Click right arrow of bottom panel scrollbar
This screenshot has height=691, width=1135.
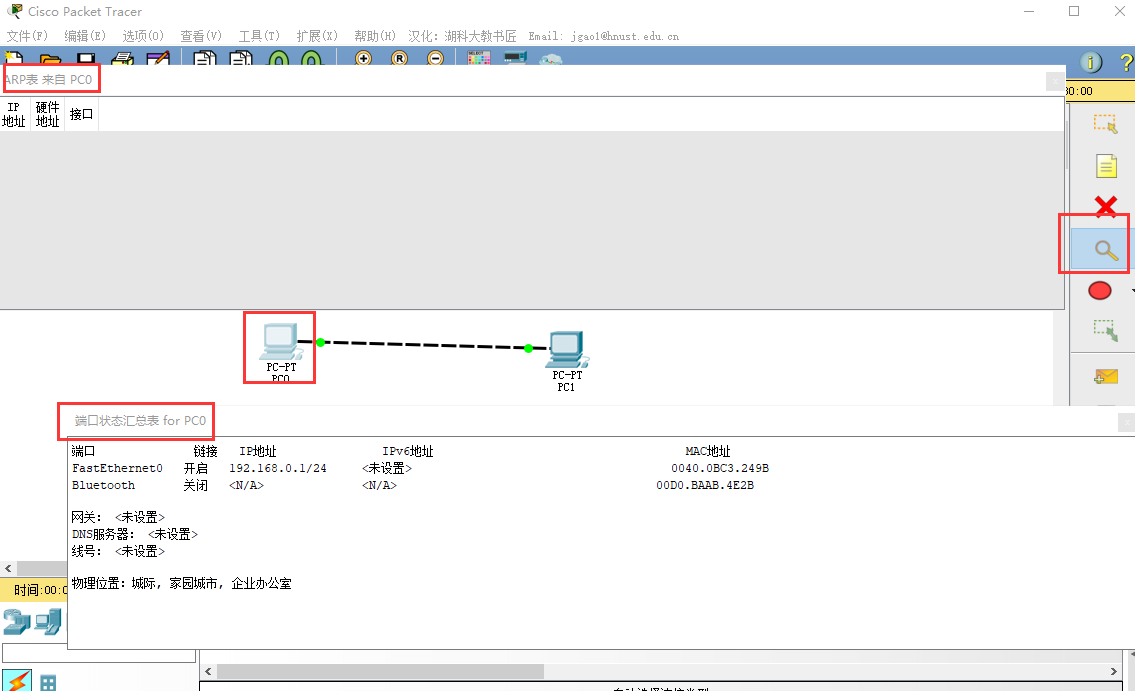pos(1114,671)
